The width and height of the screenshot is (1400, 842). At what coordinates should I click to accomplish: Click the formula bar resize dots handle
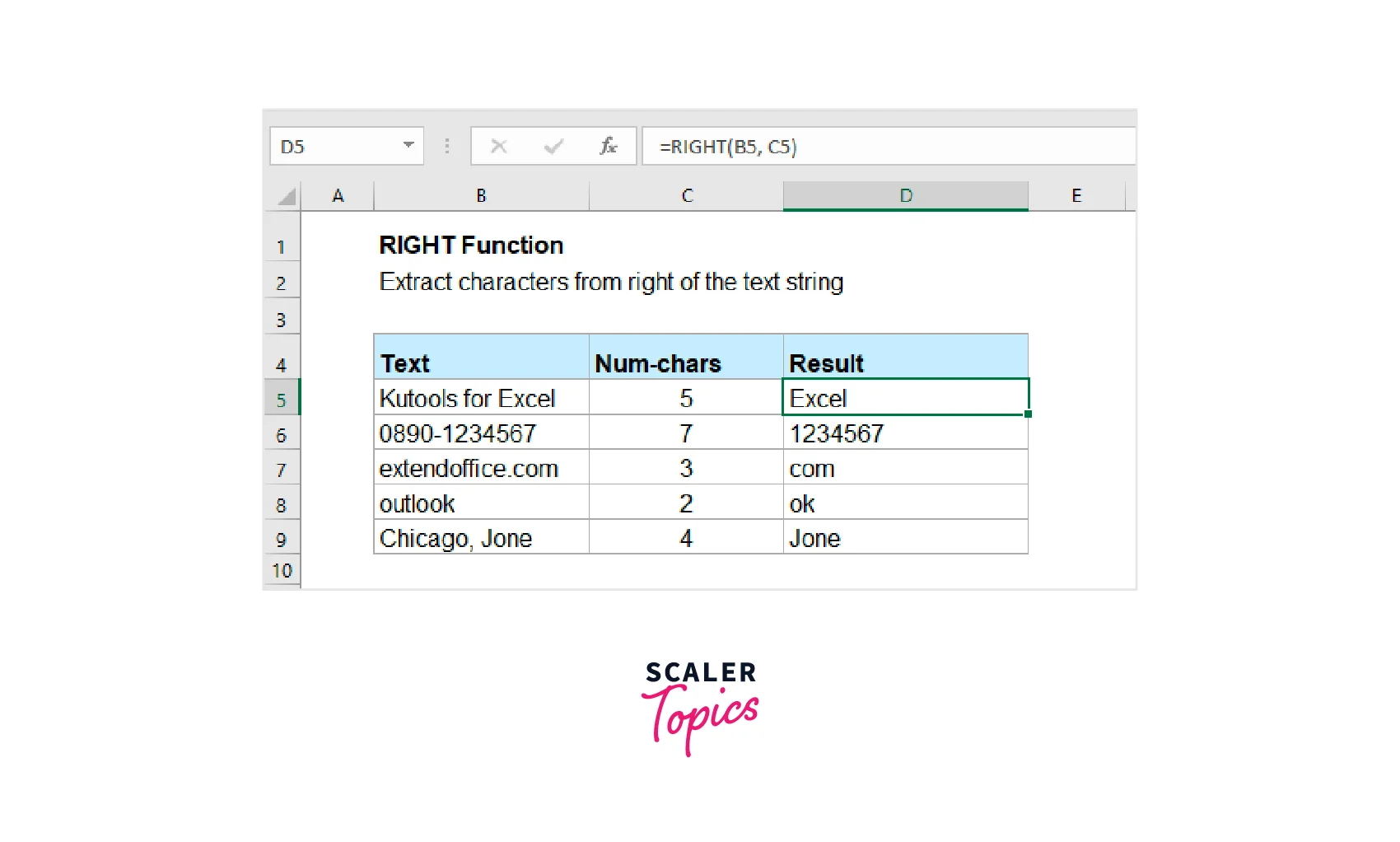tap(447, 147)
